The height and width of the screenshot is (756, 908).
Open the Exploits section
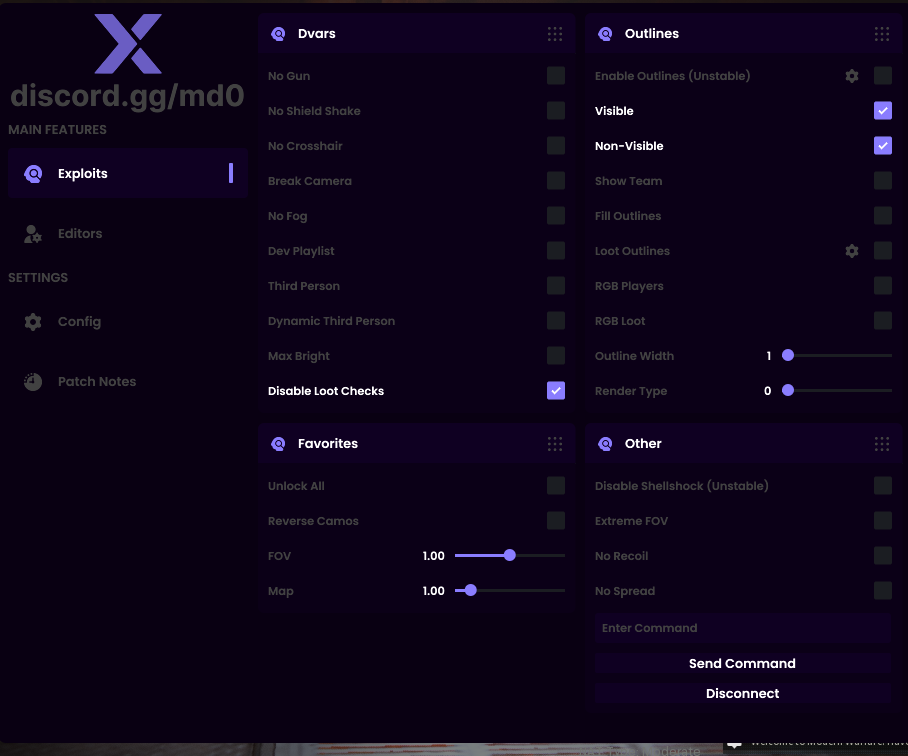(x=128, y=173)
